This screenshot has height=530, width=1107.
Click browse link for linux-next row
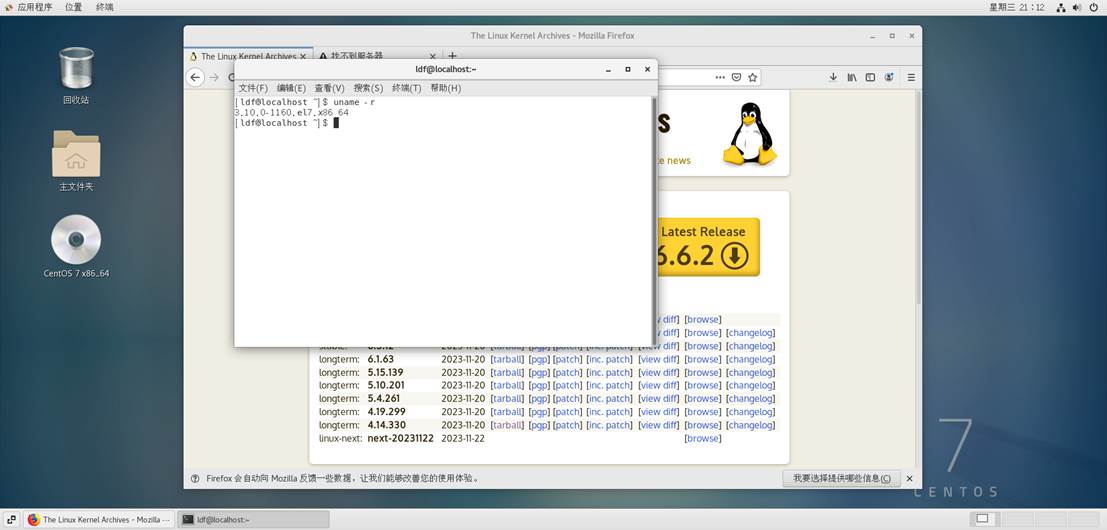click(x=703, y=438)
